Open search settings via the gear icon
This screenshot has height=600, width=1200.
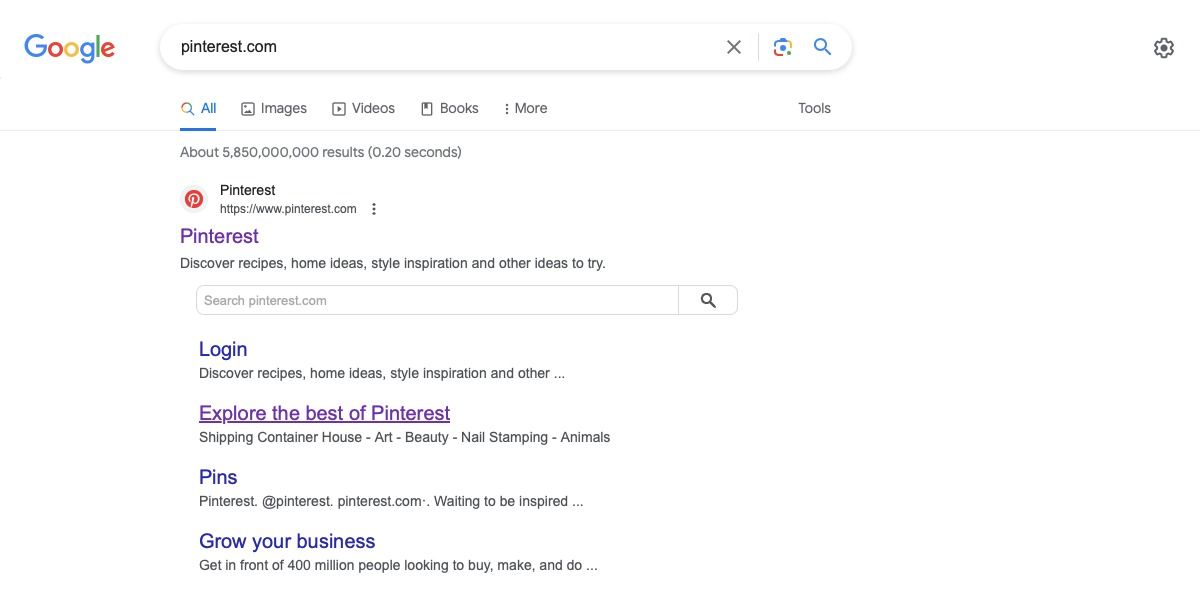[x=1163, y=47]
